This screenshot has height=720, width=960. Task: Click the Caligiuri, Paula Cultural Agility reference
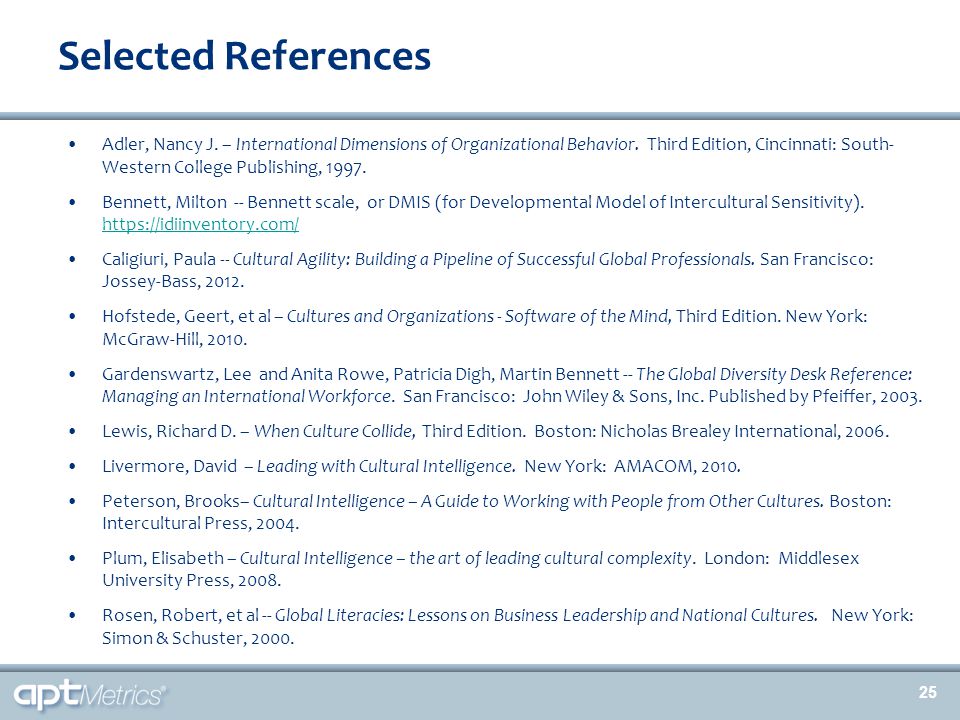[487, 260]
